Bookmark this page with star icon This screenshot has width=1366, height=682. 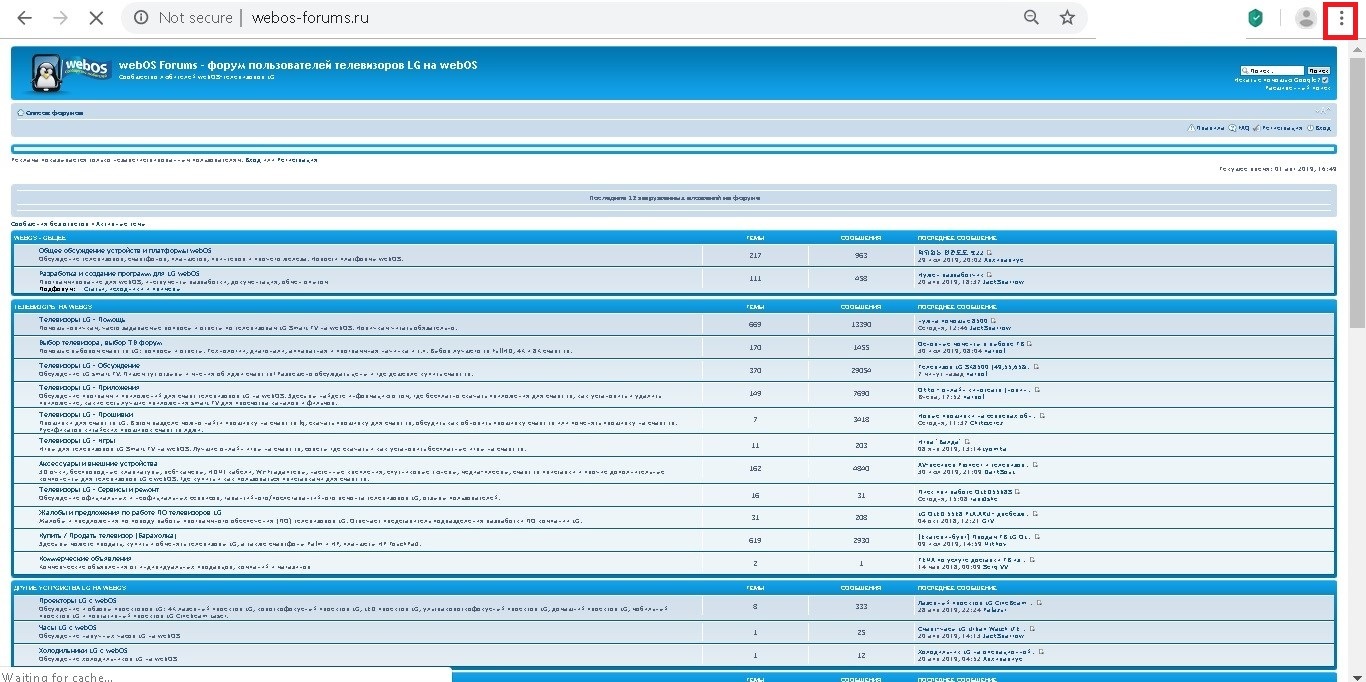(1067, 18)
